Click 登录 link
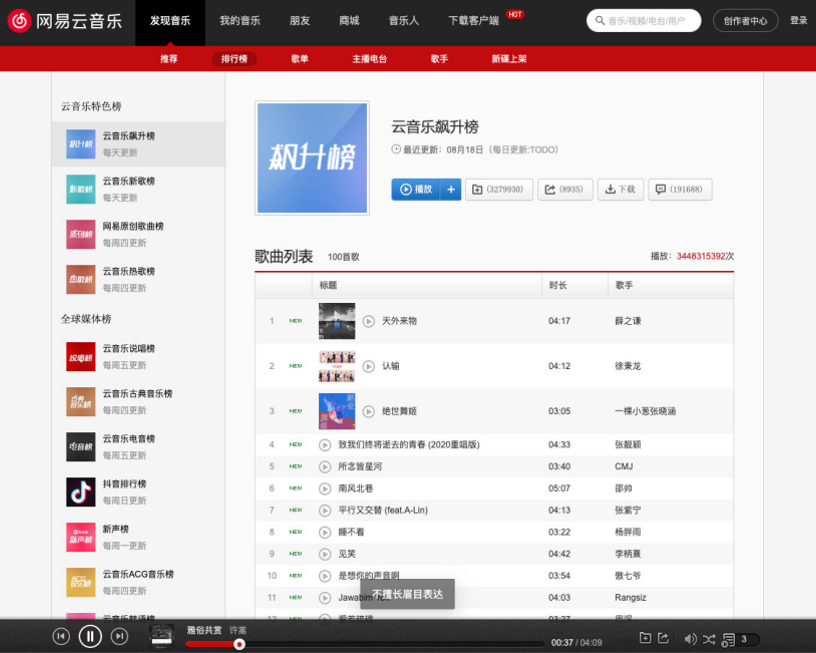 coord(798,21)
